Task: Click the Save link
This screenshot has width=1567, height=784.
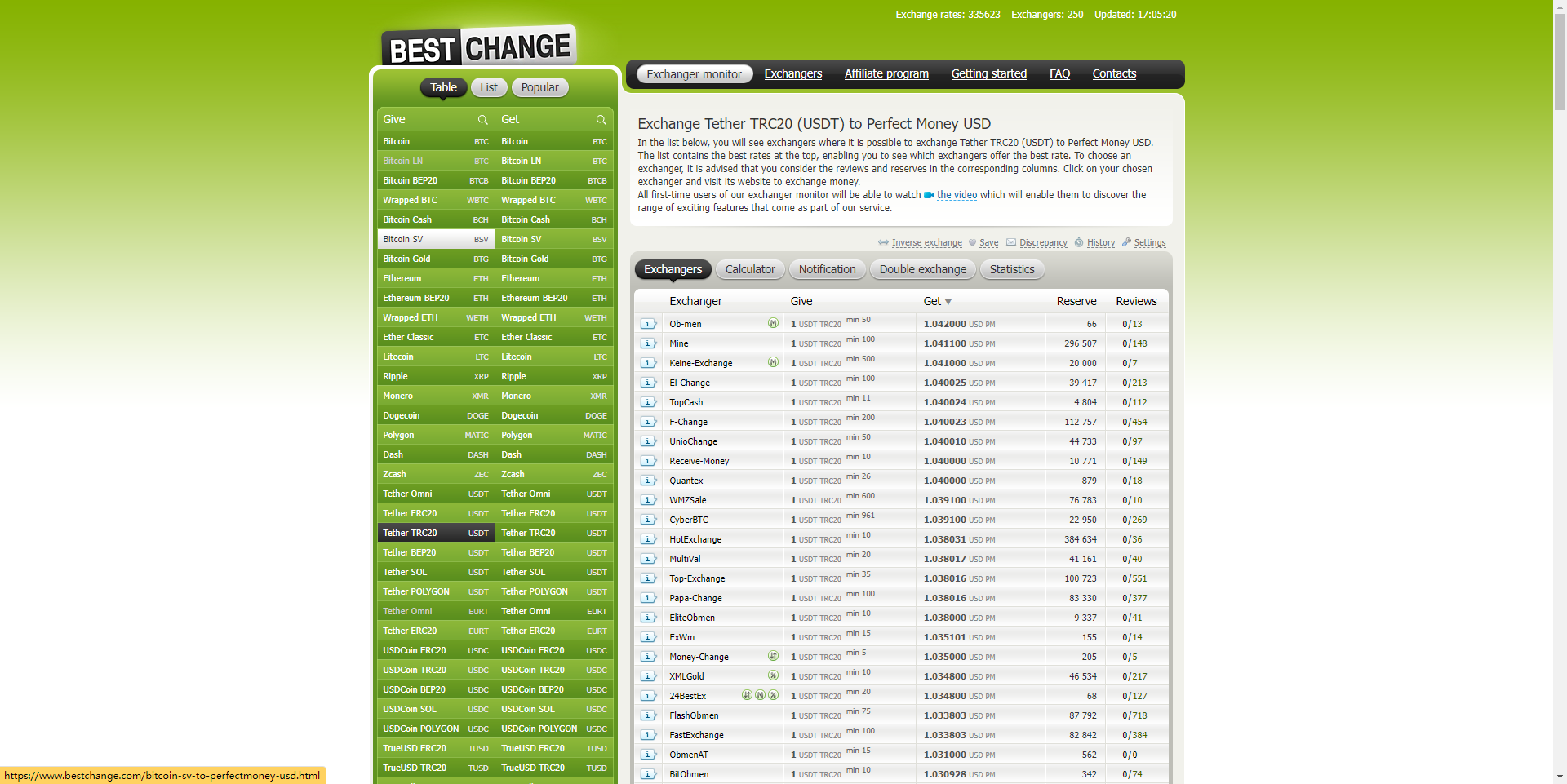Action: pyautogui.click(x=988, y=243)
